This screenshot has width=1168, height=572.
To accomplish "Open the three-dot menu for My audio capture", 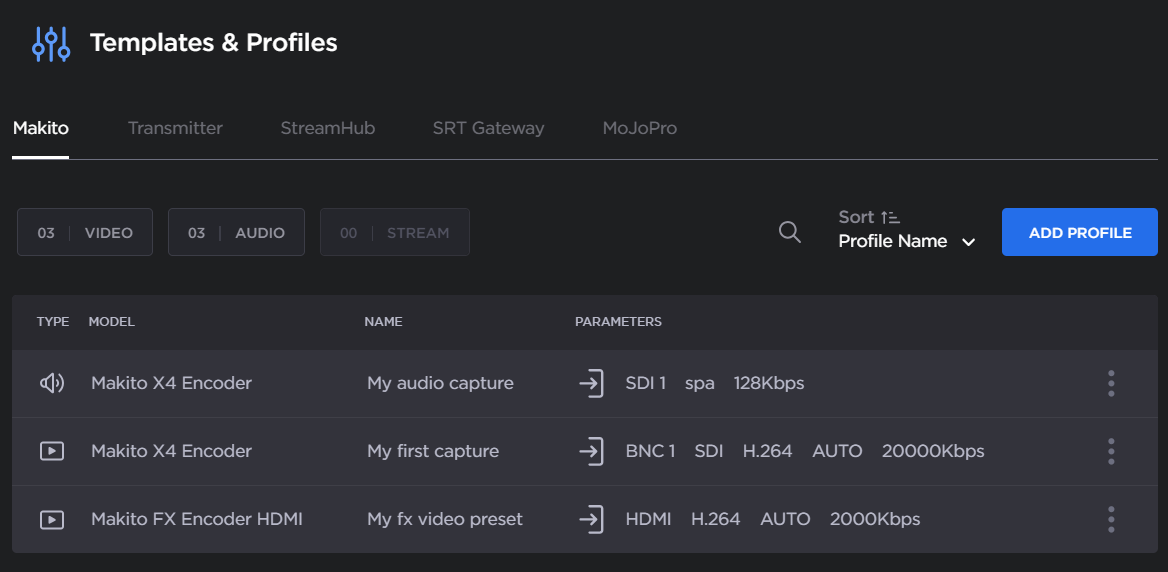I will (x=1111, y=383).
